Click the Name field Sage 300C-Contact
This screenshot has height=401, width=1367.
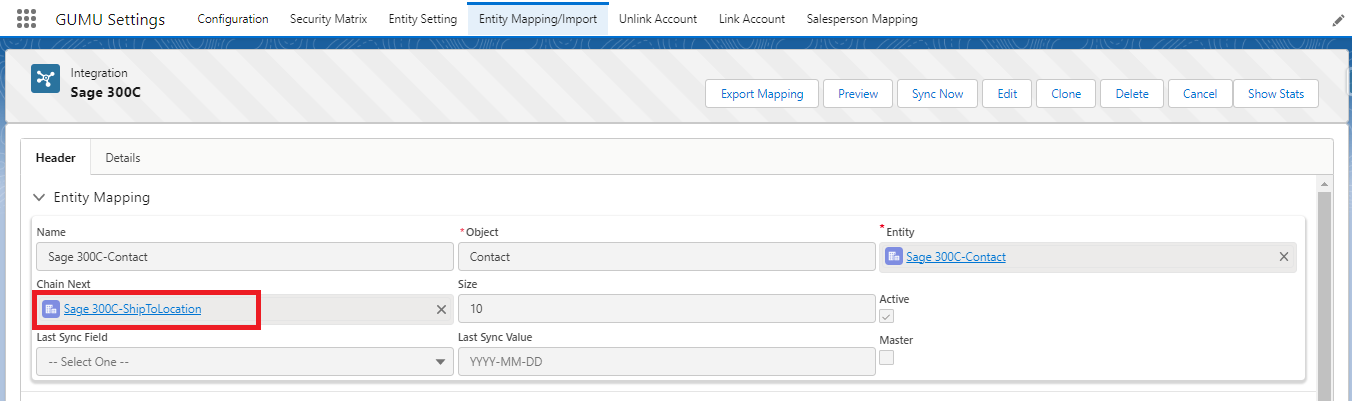point(245,257)
